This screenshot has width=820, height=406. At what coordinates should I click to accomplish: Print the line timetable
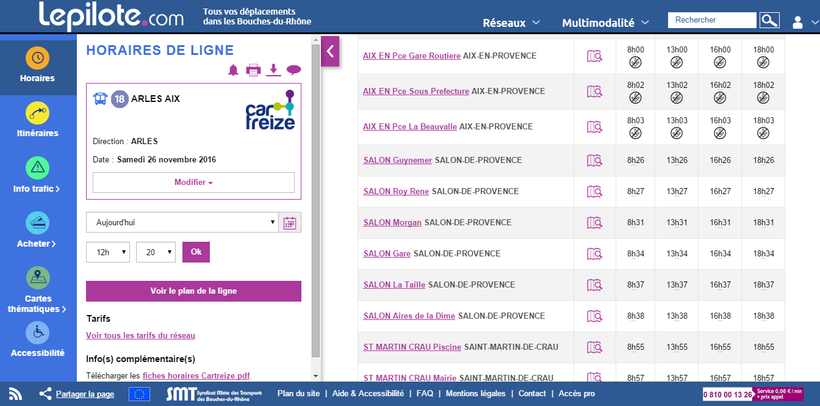[x=253, y=70]
